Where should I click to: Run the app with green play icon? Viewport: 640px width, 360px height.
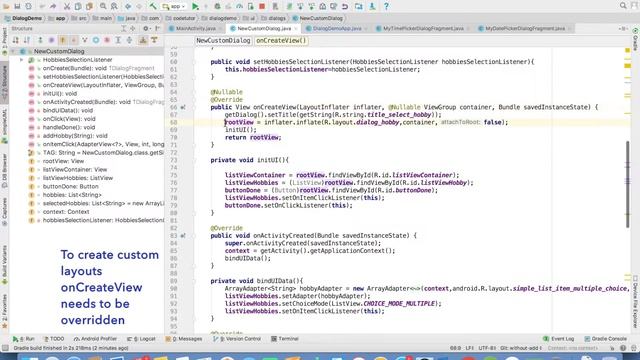point(195,6)
